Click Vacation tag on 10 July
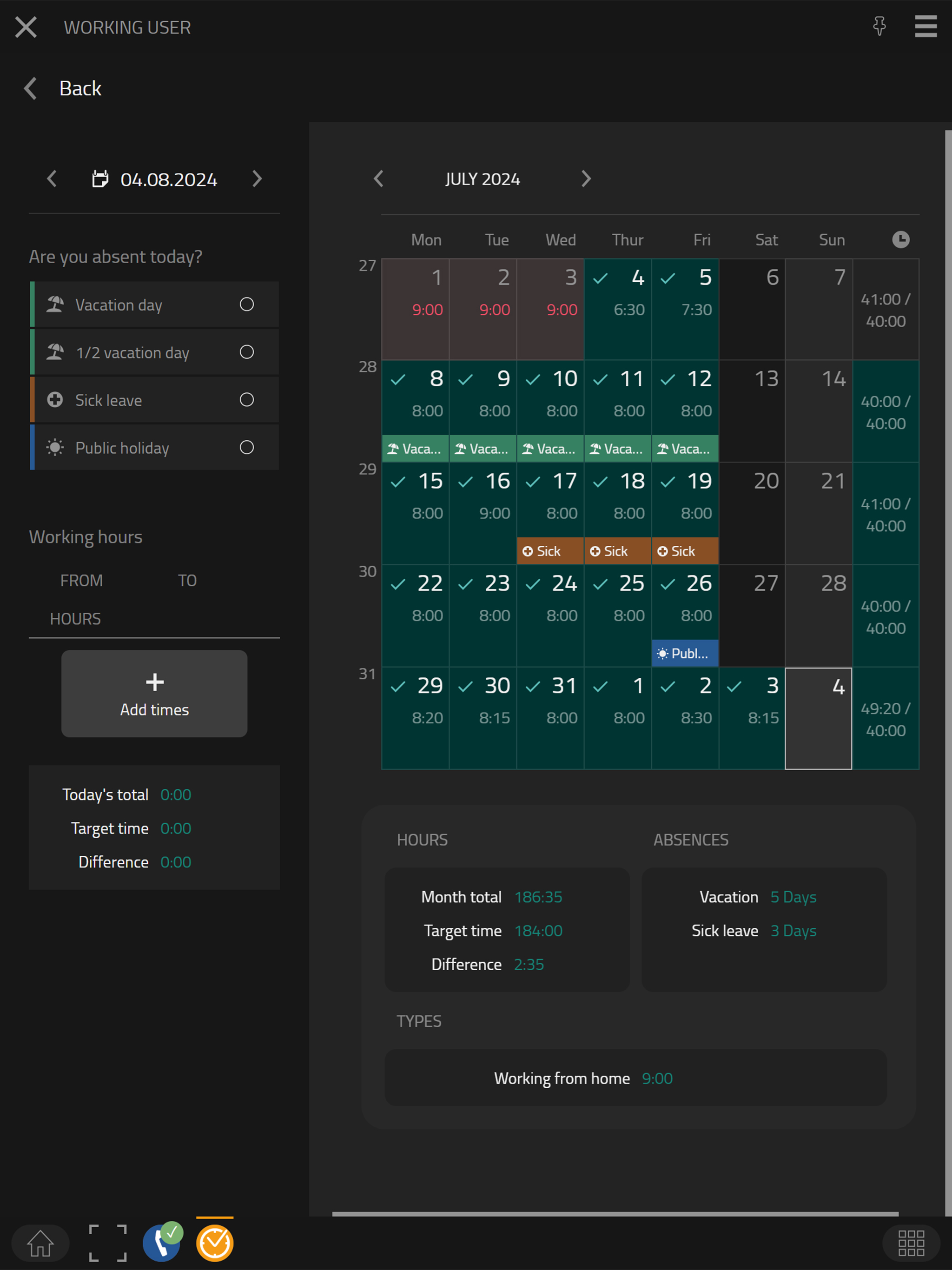This screenshot has height=1270, width=952. pyautogui.click(x=550, y=449)
